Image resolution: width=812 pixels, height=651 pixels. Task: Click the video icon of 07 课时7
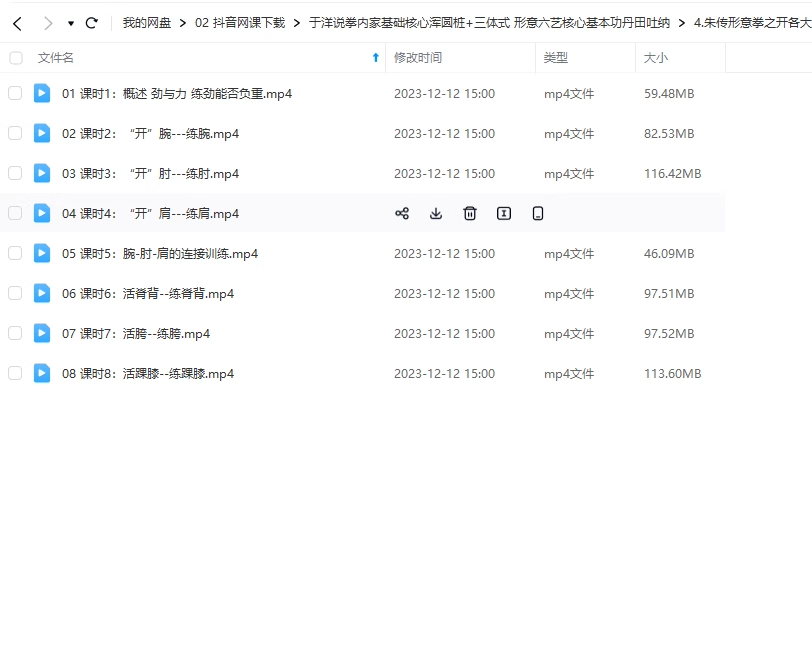click(x=42, y=334)
